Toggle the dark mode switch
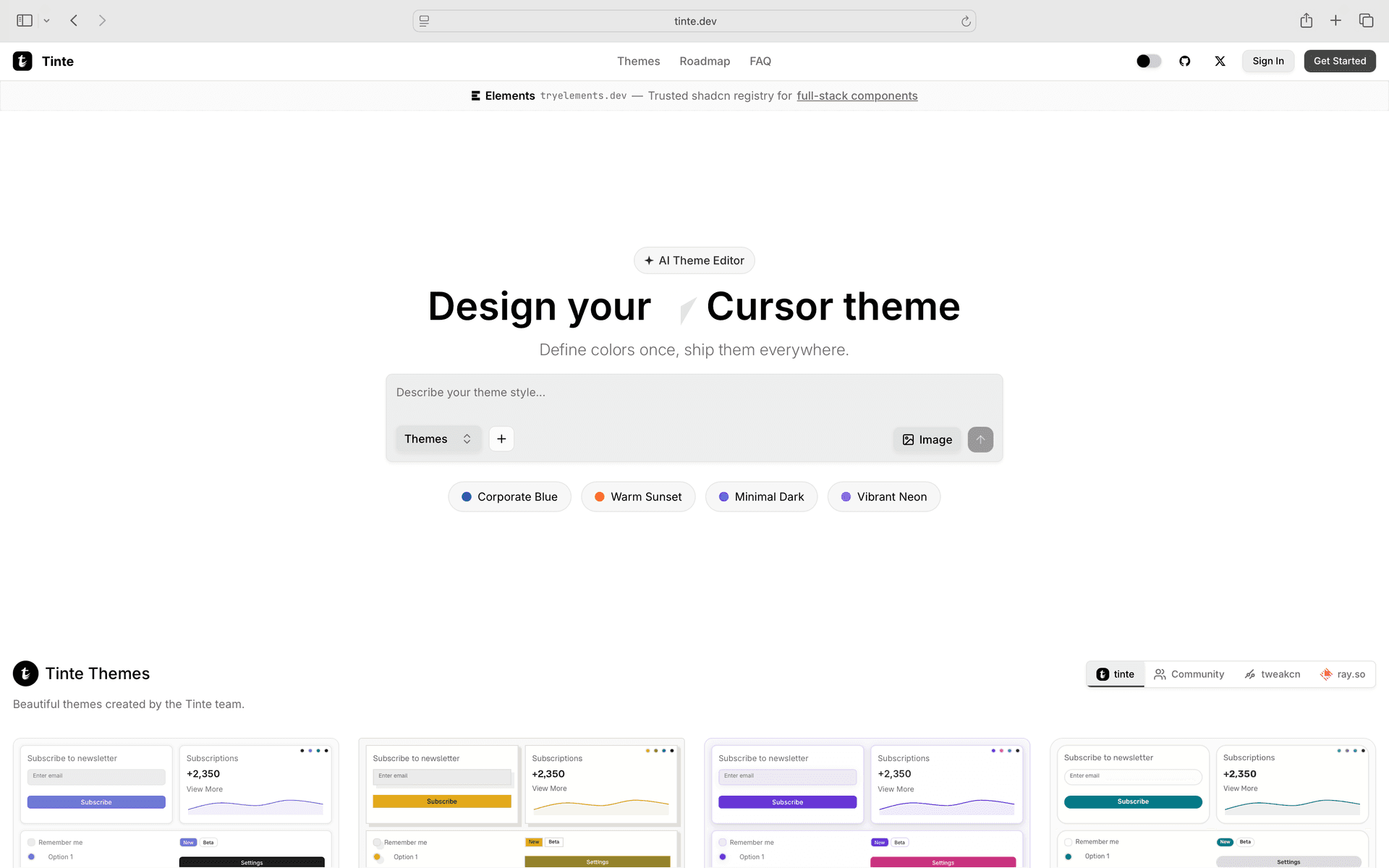 (1148, 61)
